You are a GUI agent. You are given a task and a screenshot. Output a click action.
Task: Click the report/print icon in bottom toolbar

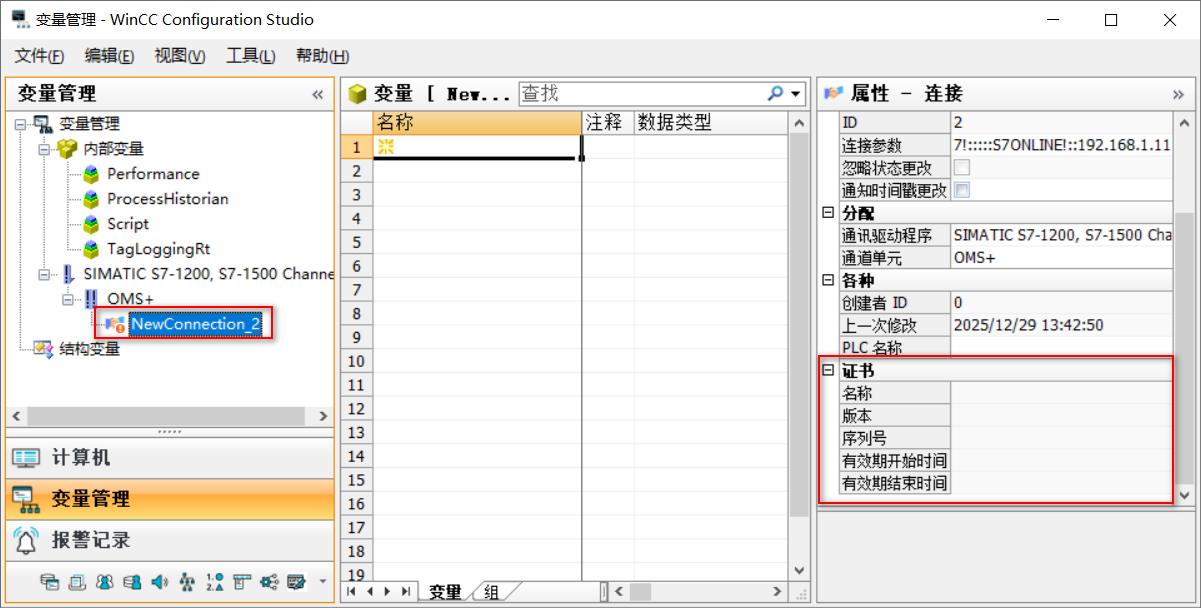tap(79, 582)
